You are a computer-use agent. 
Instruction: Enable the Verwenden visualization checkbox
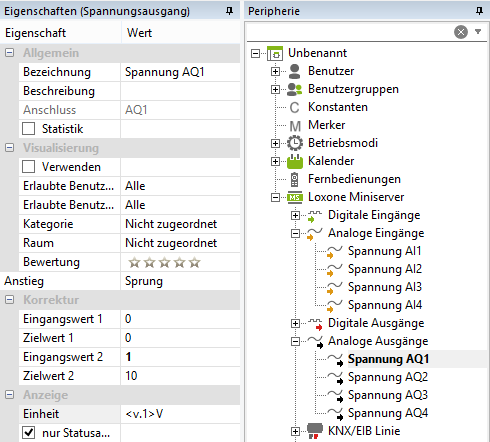pyautogui.click(x=28, y=167)
